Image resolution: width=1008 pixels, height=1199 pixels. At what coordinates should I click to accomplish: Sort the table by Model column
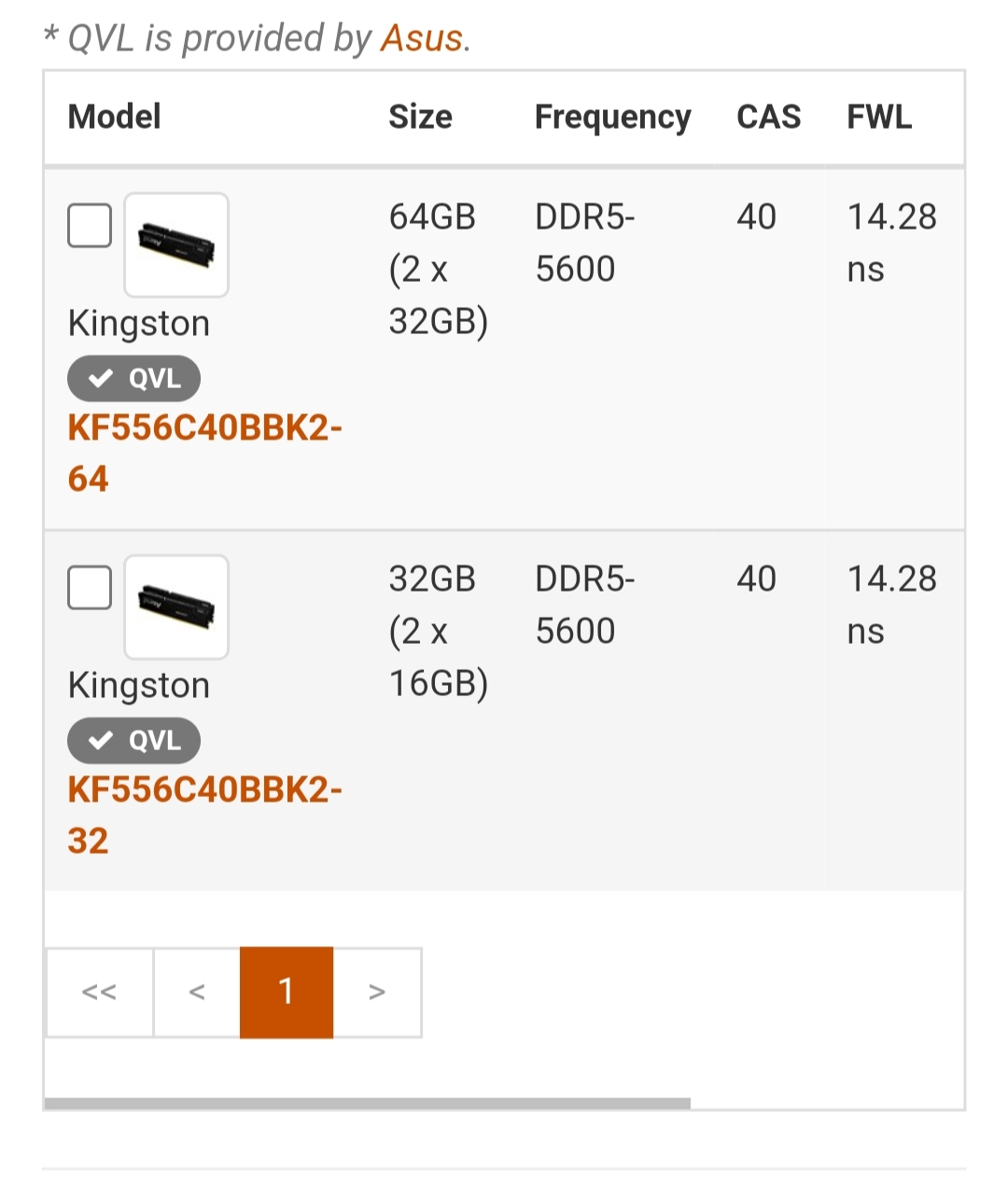(x=115, y=118)
